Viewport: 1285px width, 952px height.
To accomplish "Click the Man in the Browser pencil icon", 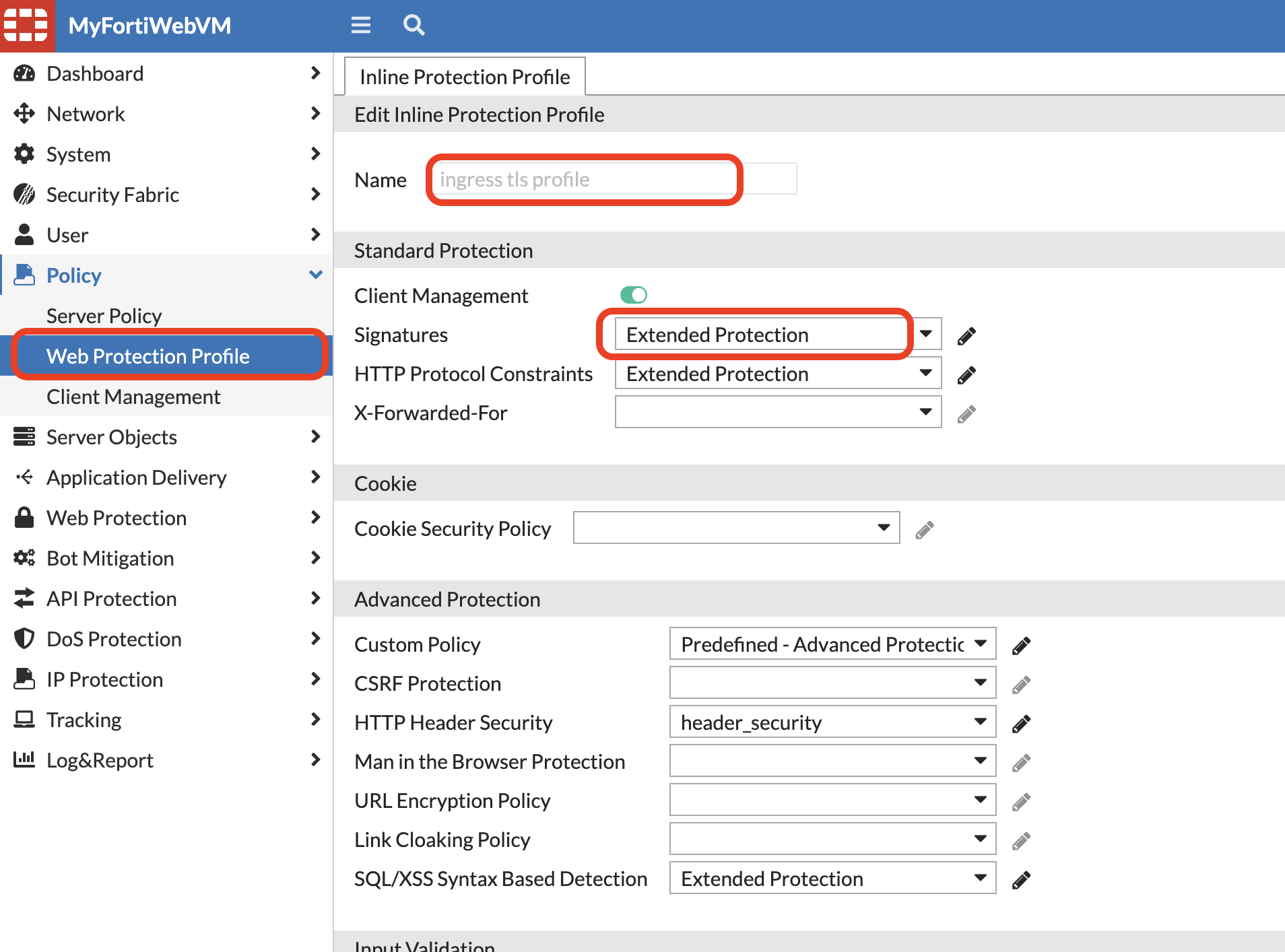I will coord(1022,762).
